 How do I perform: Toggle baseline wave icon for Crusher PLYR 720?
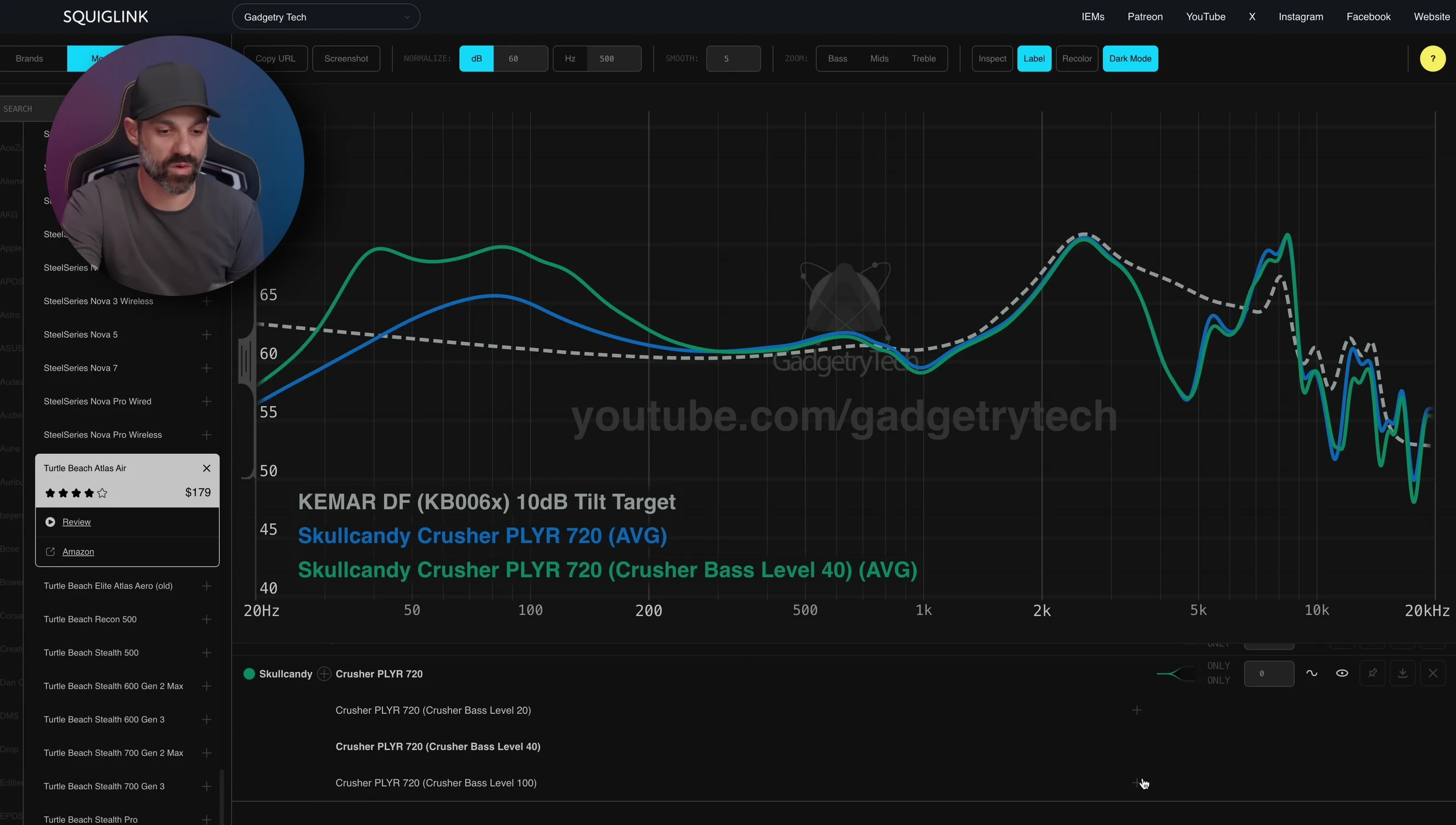(1311, 673)
